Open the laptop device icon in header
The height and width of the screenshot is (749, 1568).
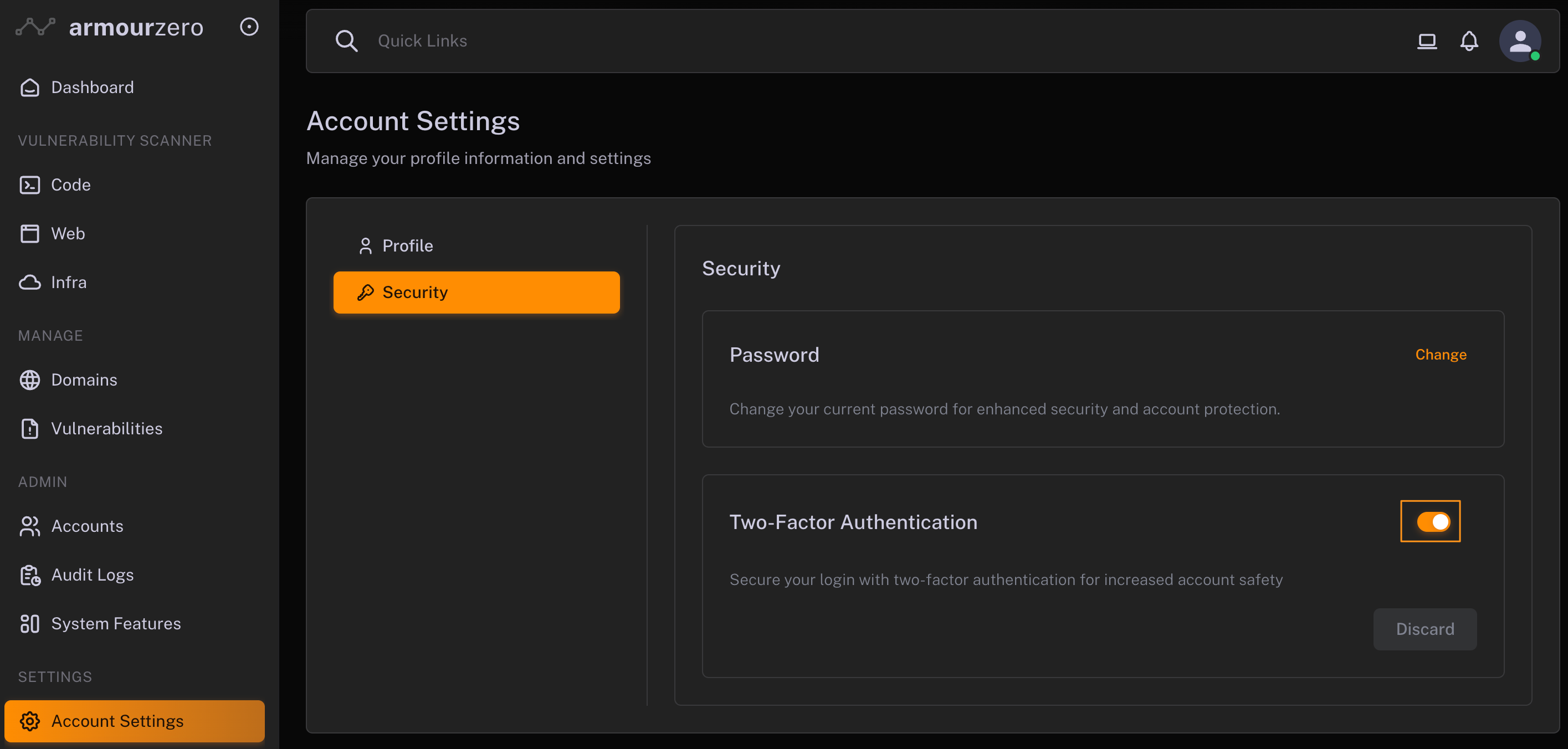[1427, 41]
